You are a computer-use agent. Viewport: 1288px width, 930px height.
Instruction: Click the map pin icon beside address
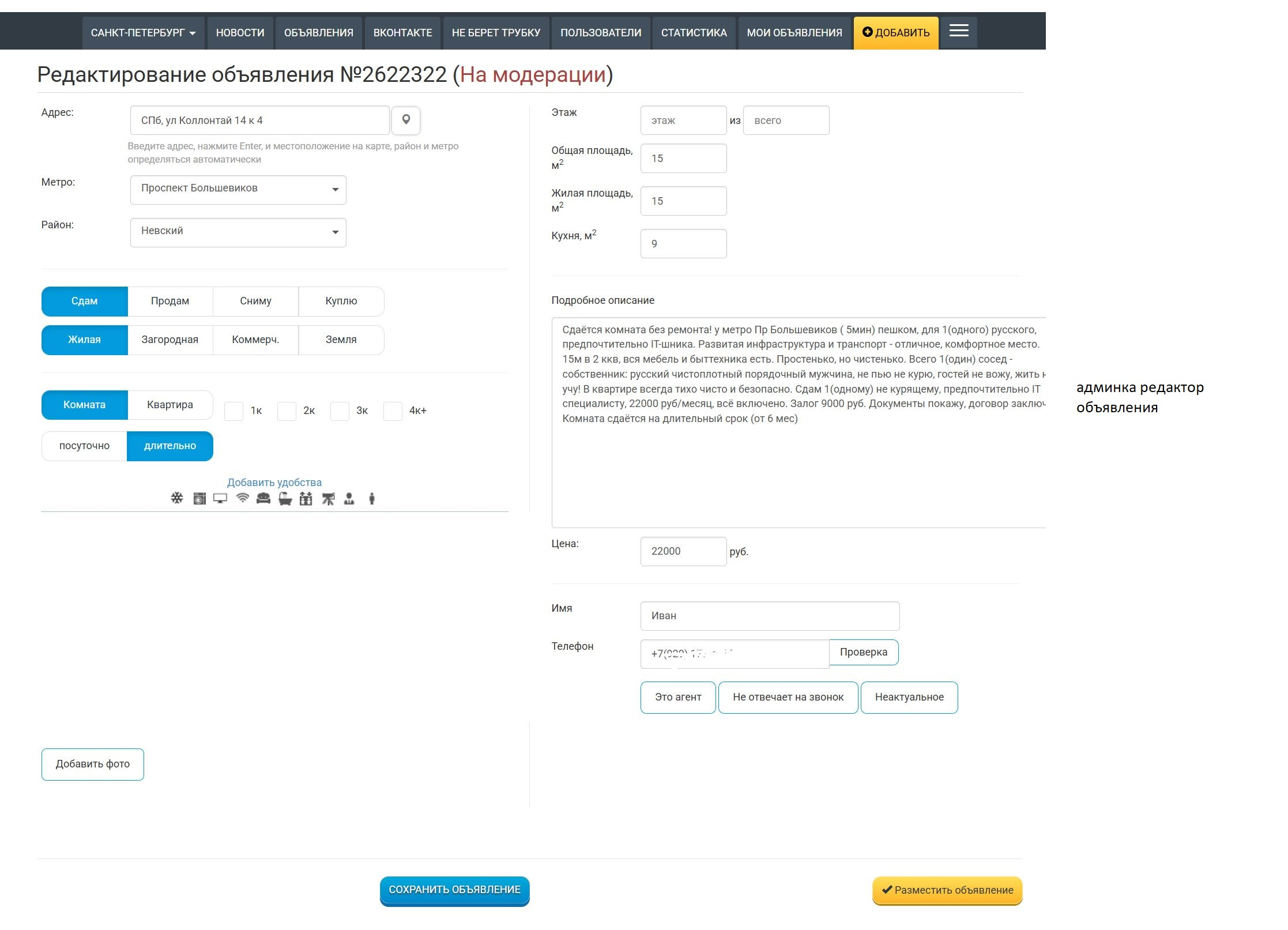pos(406,120)
